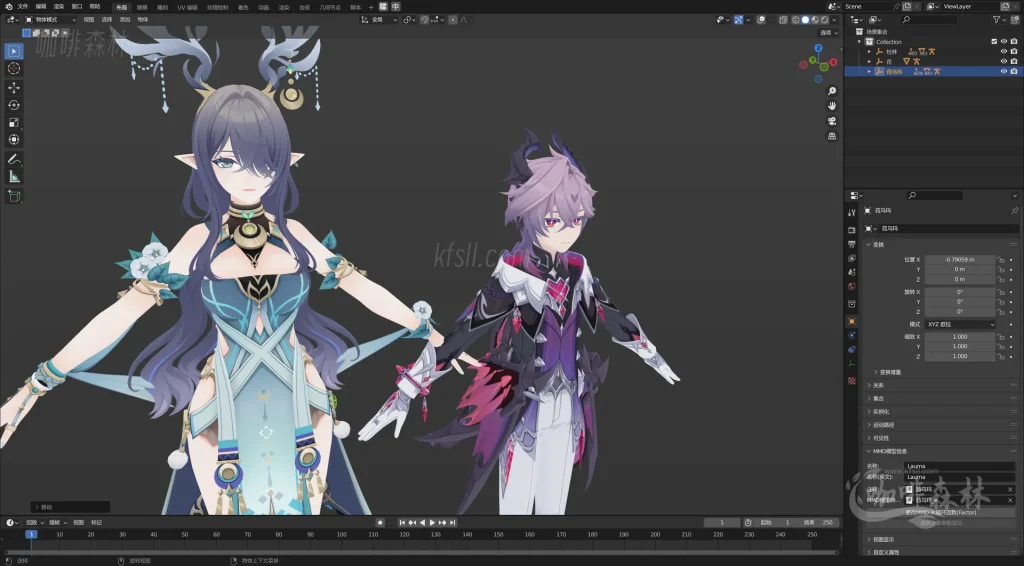Select the 3D Cursor tool

pos(14,69)
